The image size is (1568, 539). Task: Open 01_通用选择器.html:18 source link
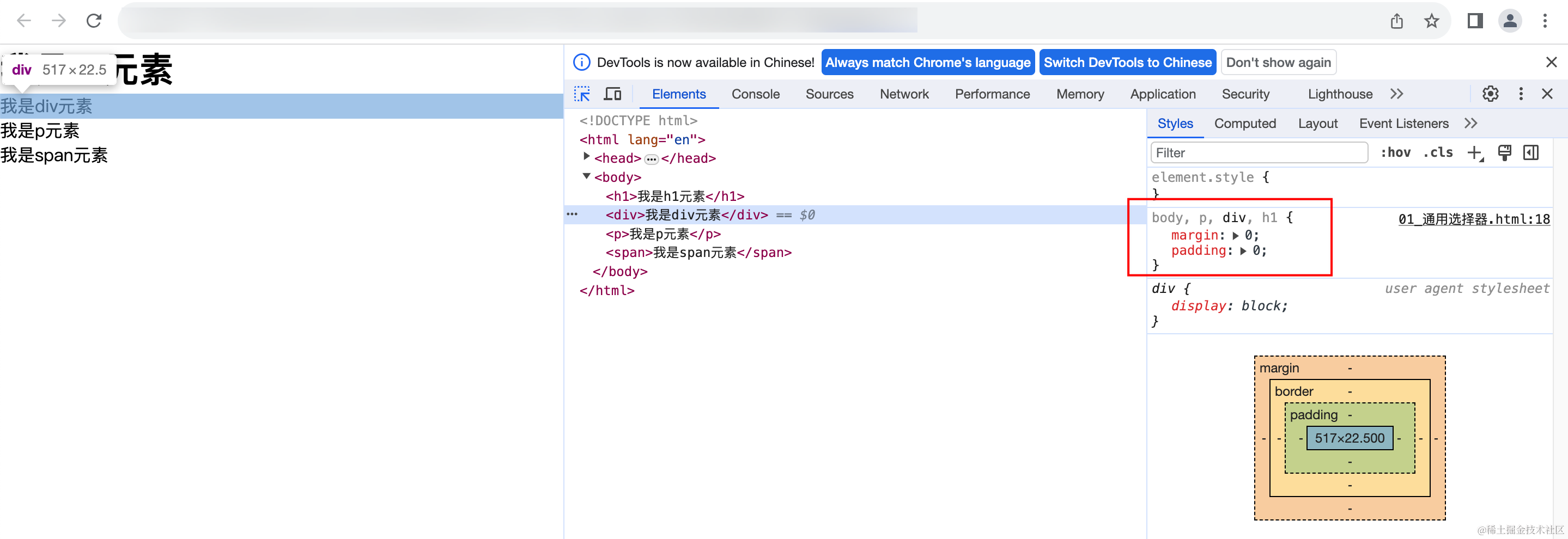[1474, 219]
